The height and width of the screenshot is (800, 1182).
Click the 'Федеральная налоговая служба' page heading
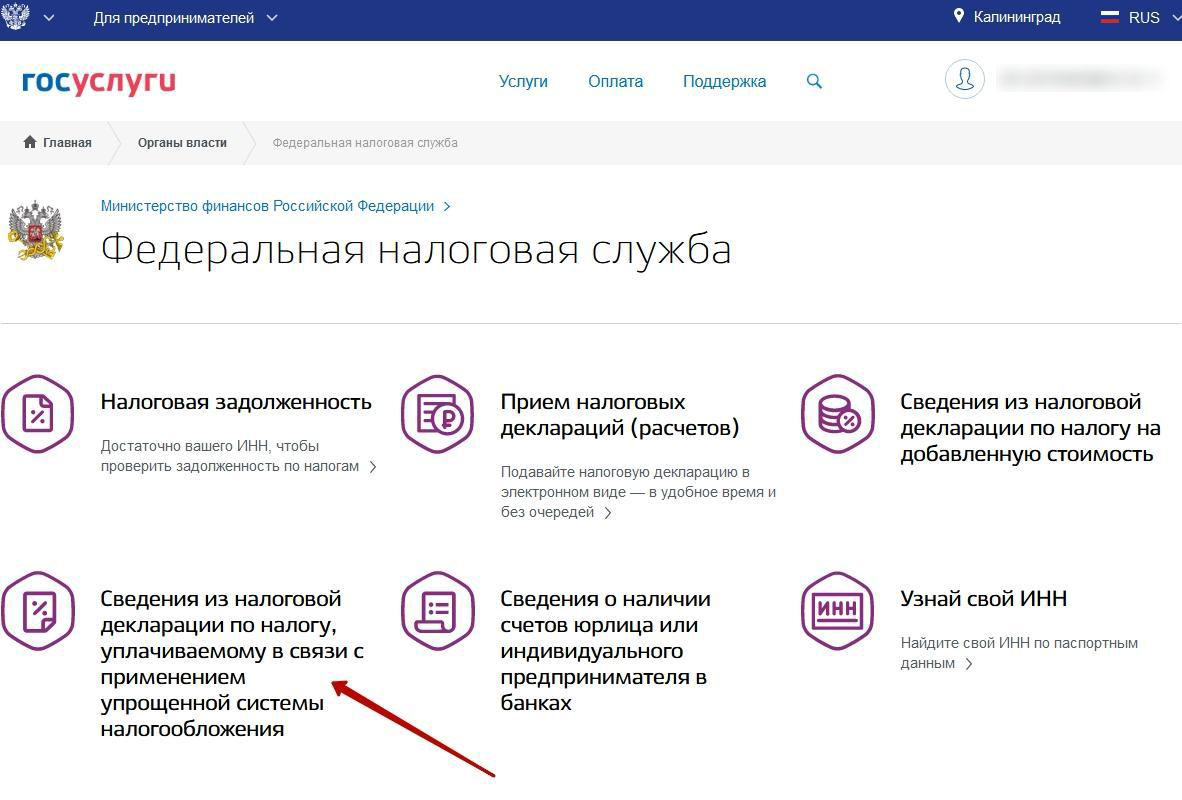(x=416, y=250)
